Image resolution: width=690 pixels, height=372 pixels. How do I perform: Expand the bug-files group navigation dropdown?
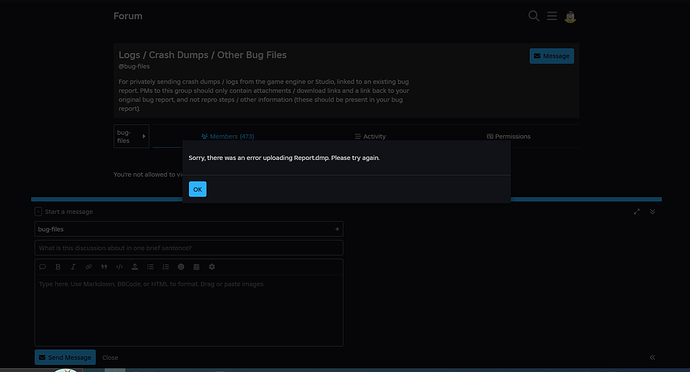[131, 136]
